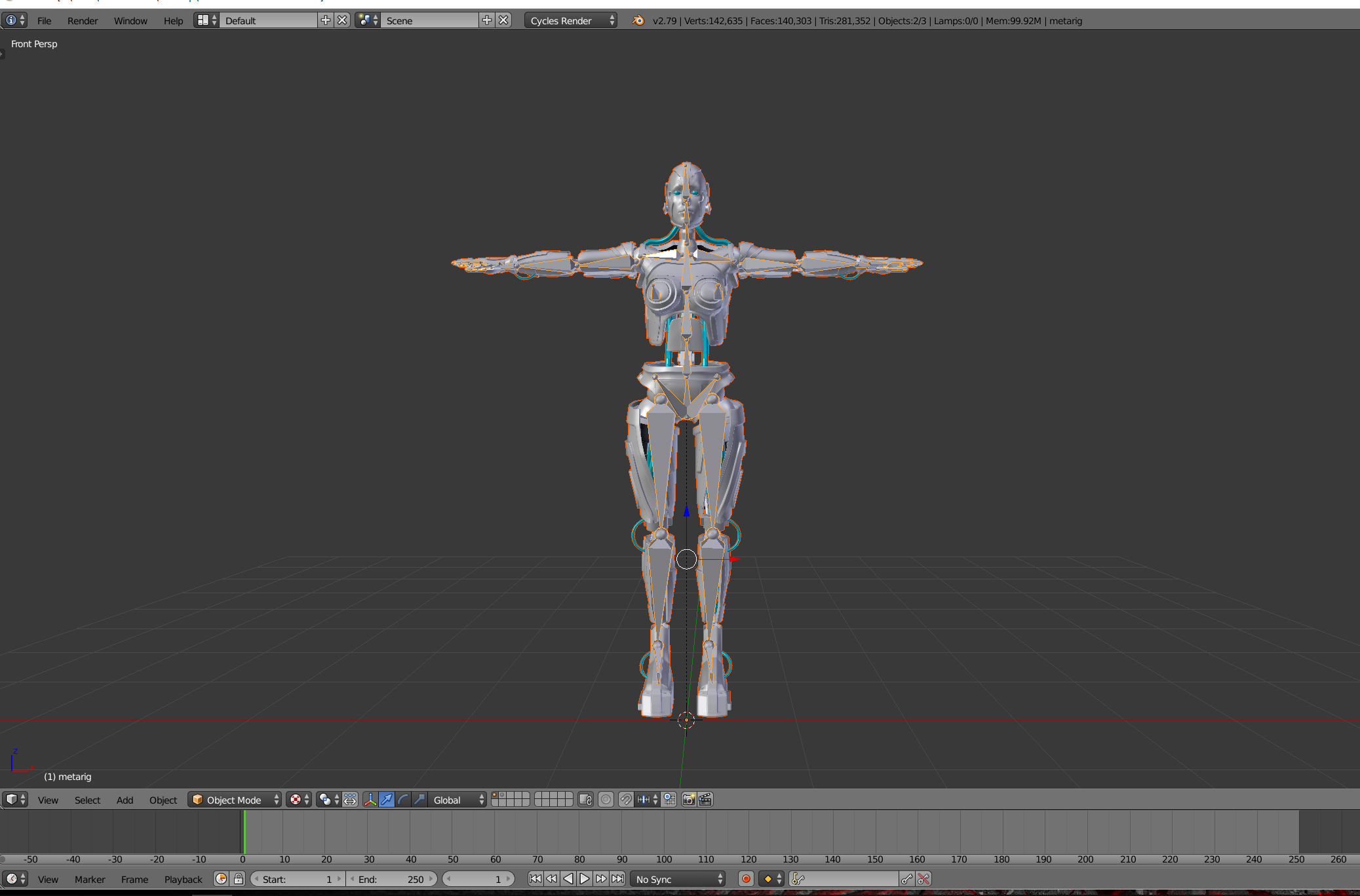
Task: Open the File menu
Action: coord(44,20)
